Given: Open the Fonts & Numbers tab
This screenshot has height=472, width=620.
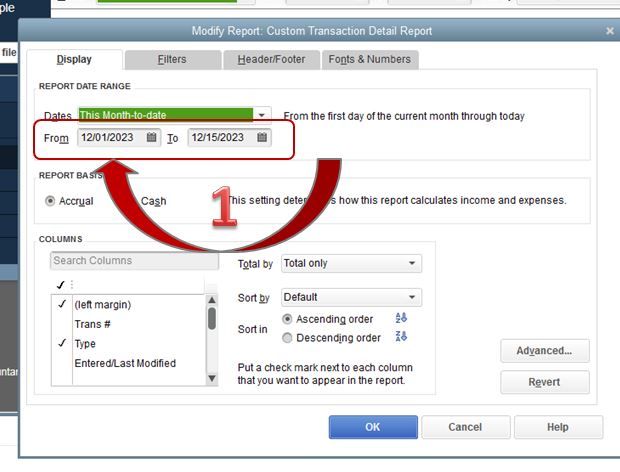Looking at the screenshot, I should (370, 59).
